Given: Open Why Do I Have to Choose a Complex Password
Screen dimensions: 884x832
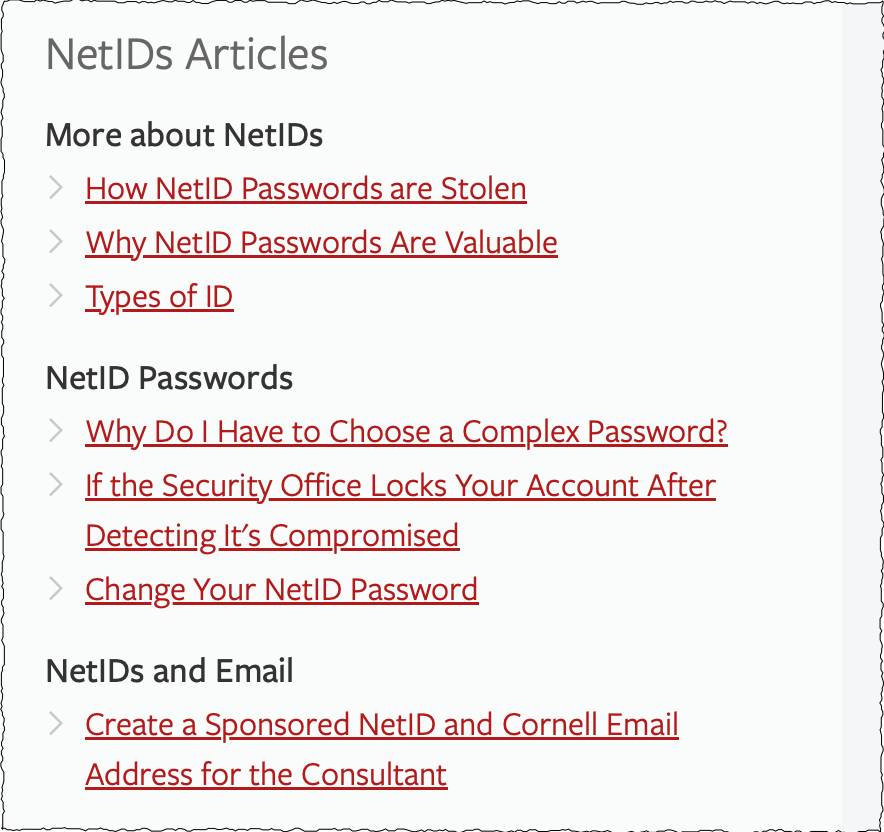Looking at the screenshot, I should 406,432.
